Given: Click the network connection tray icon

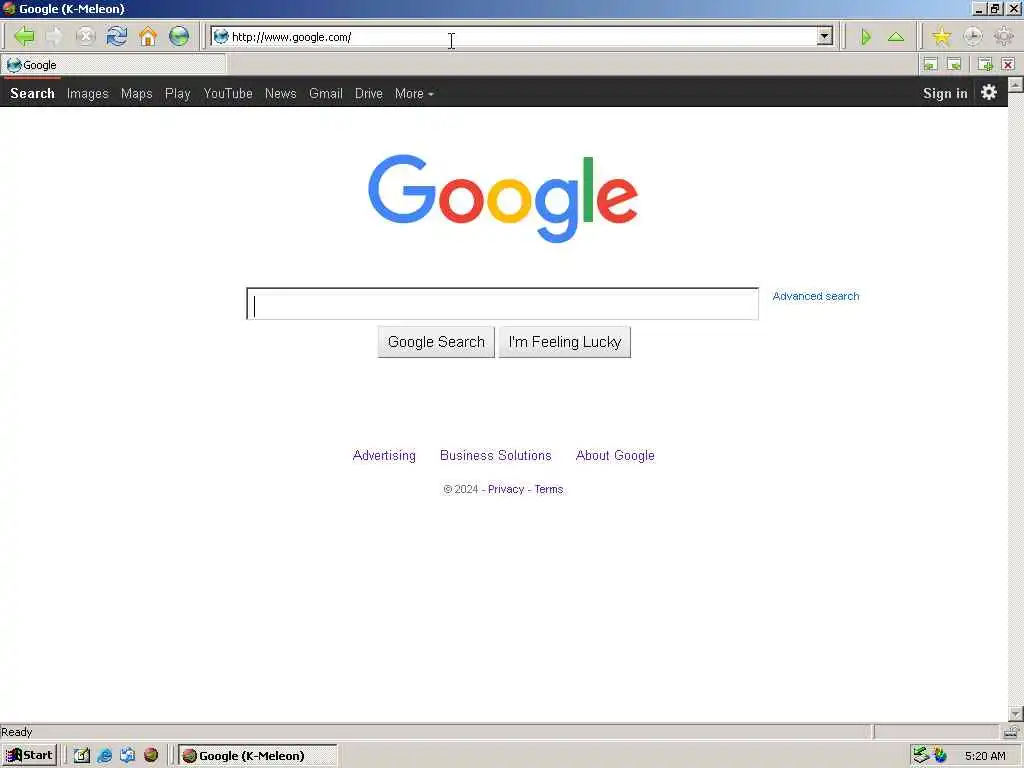Looking at the screenshot, I should pos(921,755).
